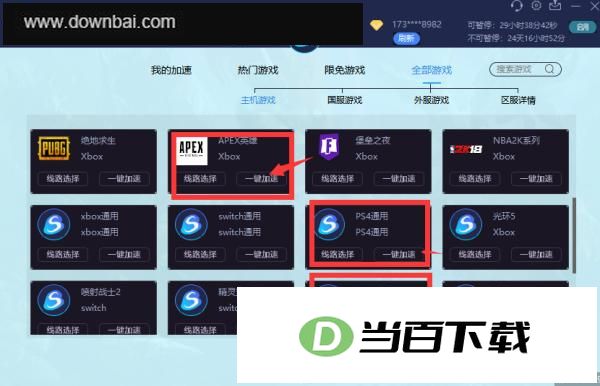The width and height of the screenshot is (600, 386).
Task: Click the 喷射战士2 game title
Action: [101, 292]
